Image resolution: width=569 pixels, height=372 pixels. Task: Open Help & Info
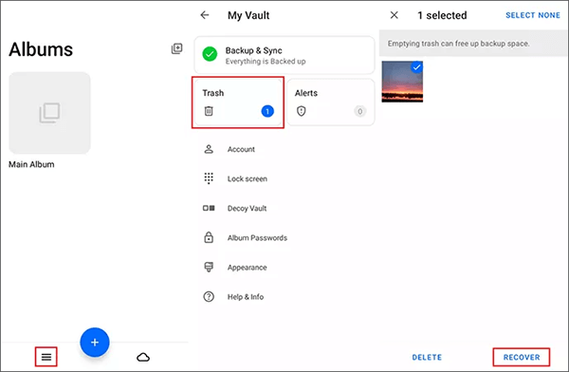tap(284, 297)
